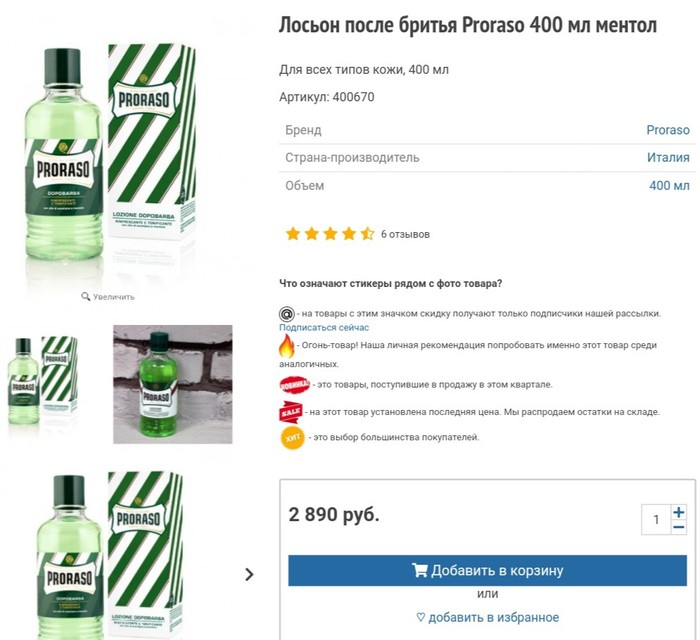Decrease quantity with the minus button
This screenshot has width=700, height=640.
[679, 527]
